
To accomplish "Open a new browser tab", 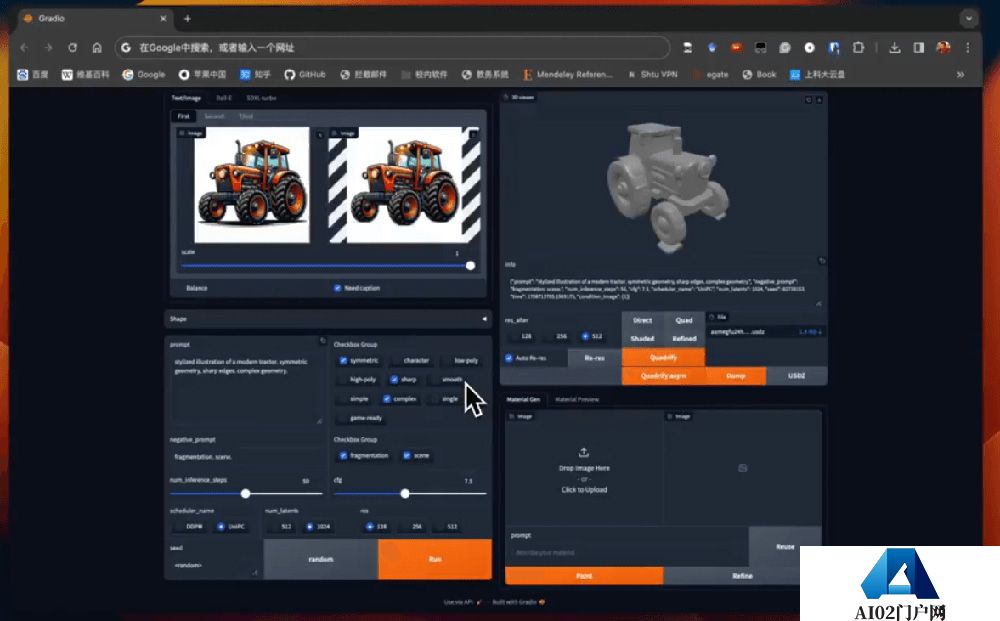I will click(x=187, y=18).
